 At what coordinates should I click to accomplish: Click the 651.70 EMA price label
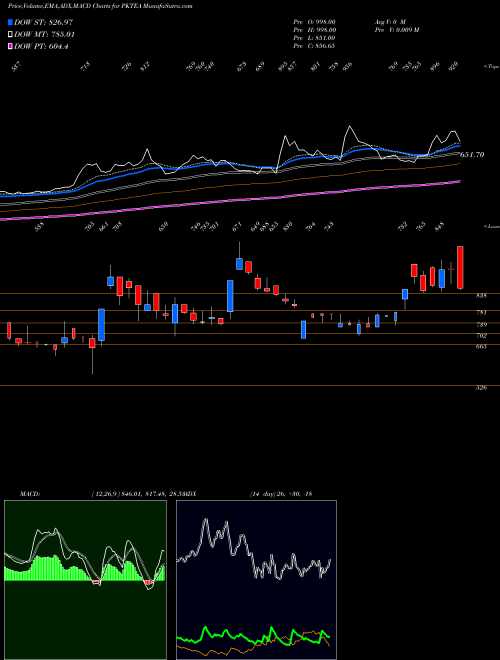click(x=471, y=155)
